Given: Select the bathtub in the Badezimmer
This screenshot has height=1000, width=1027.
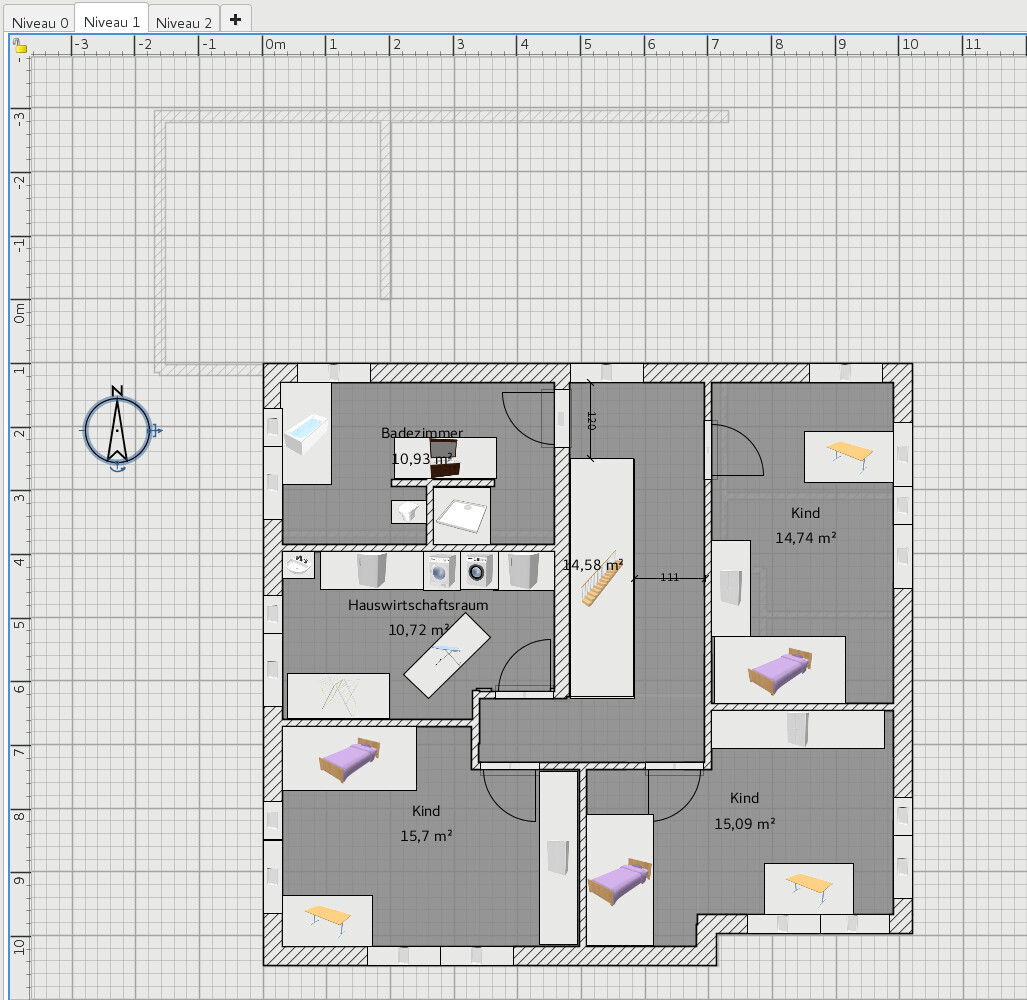Looking at the screenshot, I should click(x=306, y=435).
